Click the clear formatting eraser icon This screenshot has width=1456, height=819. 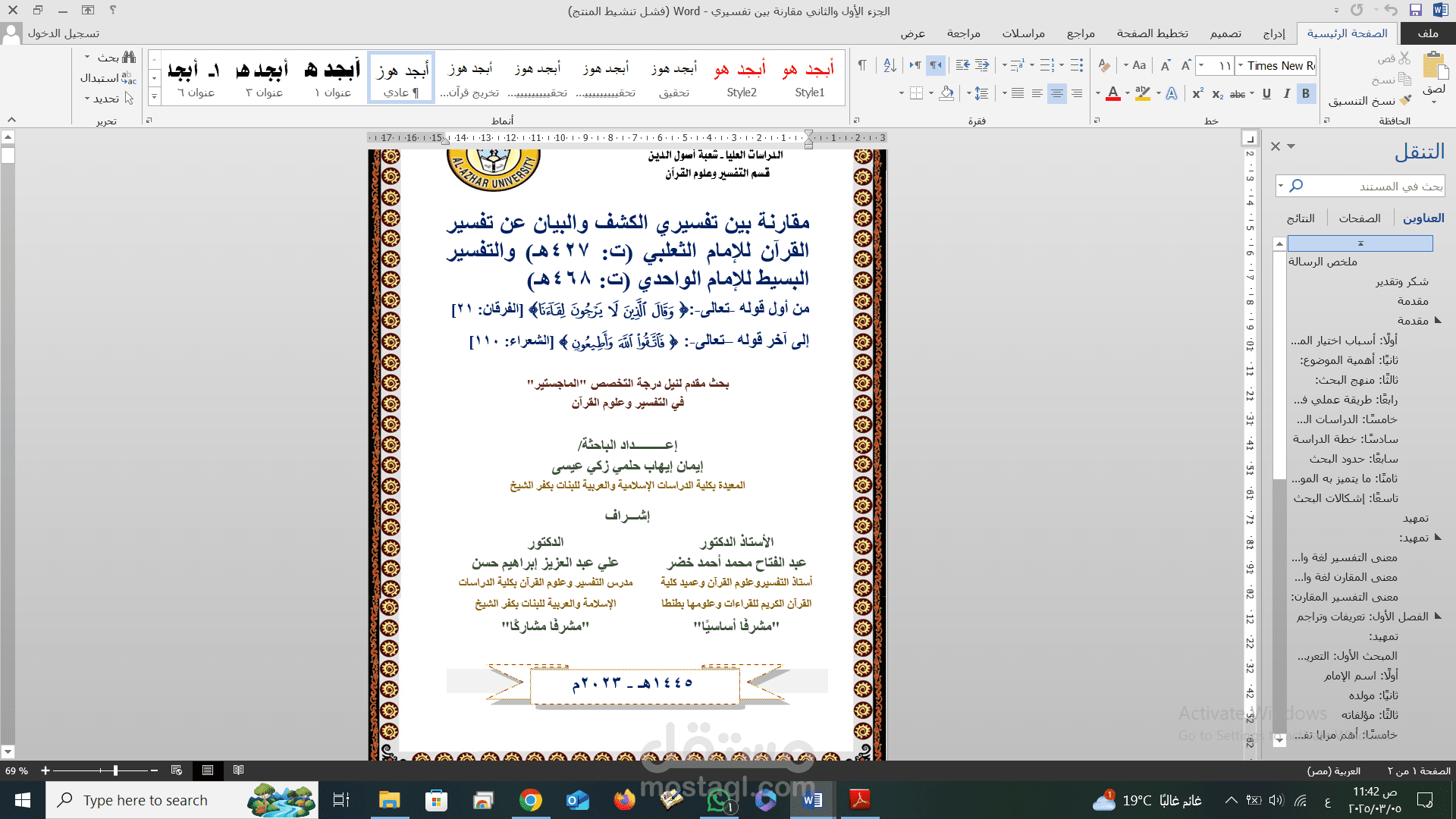click(1105, 66)
